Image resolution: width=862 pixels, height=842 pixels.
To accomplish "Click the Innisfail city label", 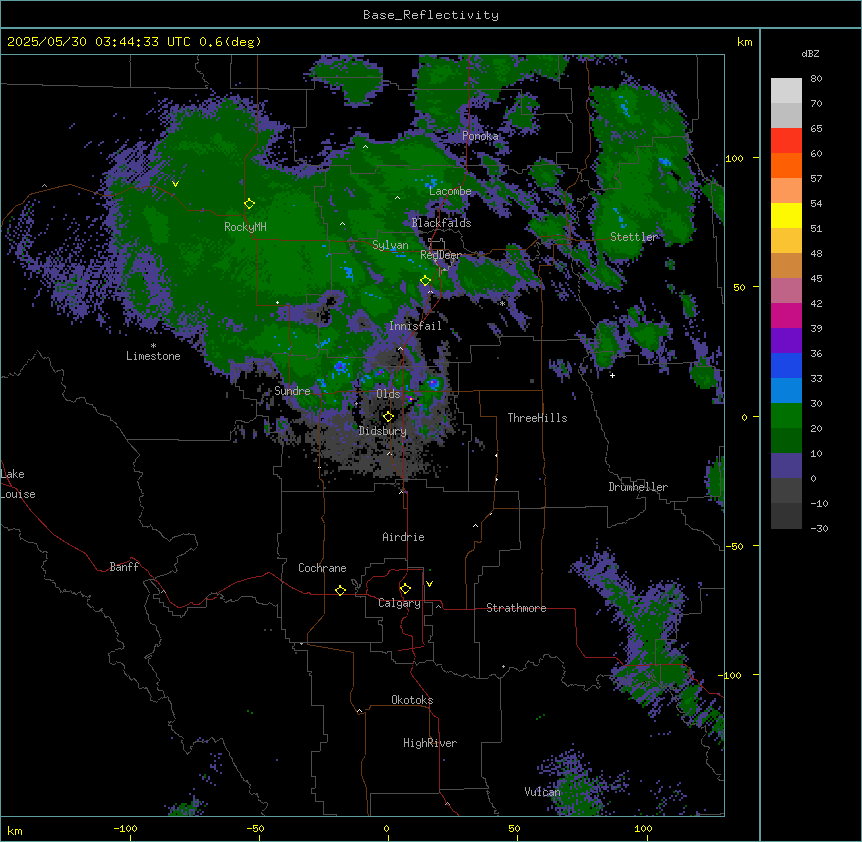I will click(415, 326).
